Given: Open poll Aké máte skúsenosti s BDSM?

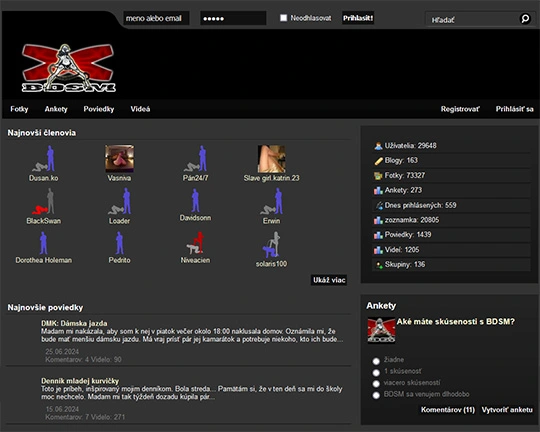Looking at the screenshot, I should [x=455, y=322].
